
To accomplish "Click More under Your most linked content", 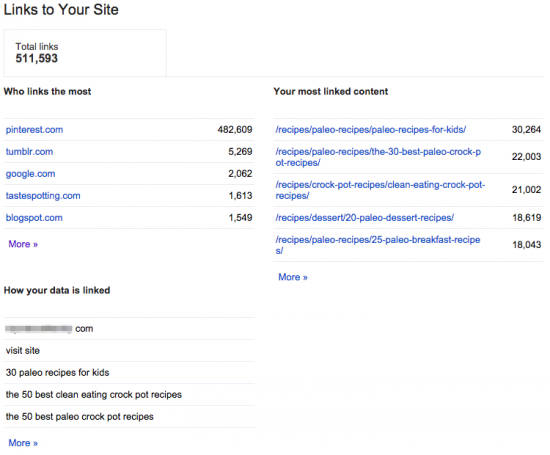I will coord(293,277).
